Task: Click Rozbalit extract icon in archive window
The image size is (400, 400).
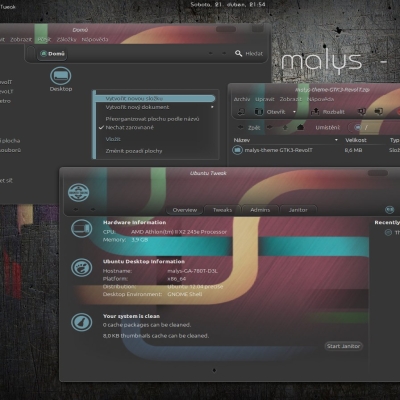Action: pyautogui.click(x=315, y=112)
